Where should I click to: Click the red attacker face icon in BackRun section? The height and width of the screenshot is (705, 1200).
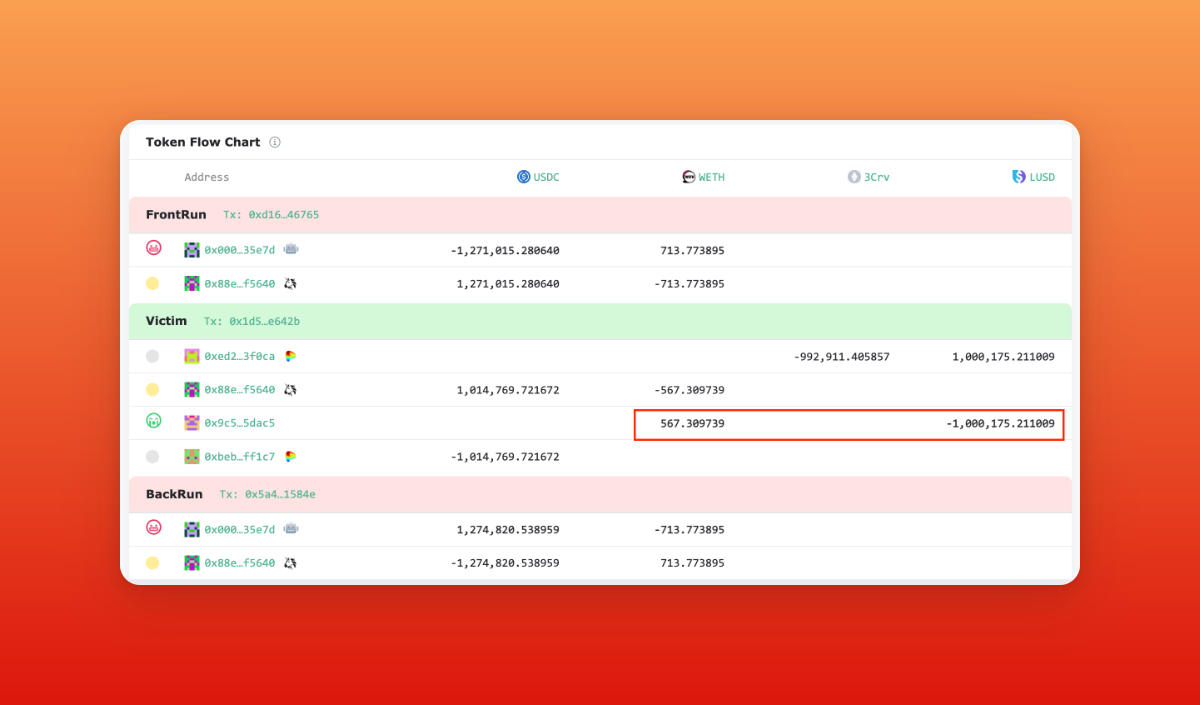click(x=153, y=527)
